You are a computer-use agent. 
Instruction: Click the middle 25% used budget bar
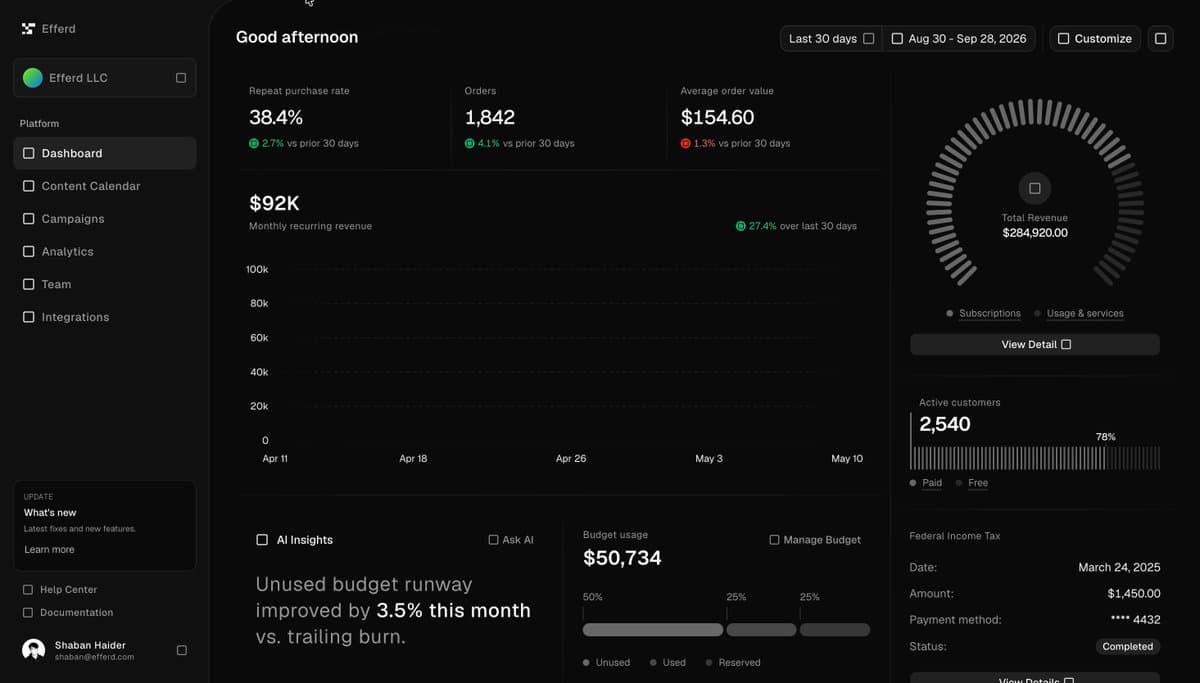coord(762,630)
